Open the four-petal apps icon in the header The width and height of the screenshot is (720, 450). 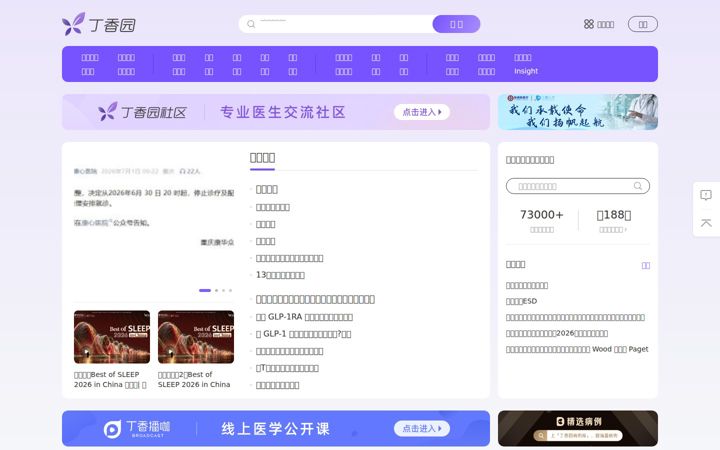tap(589, 24)
